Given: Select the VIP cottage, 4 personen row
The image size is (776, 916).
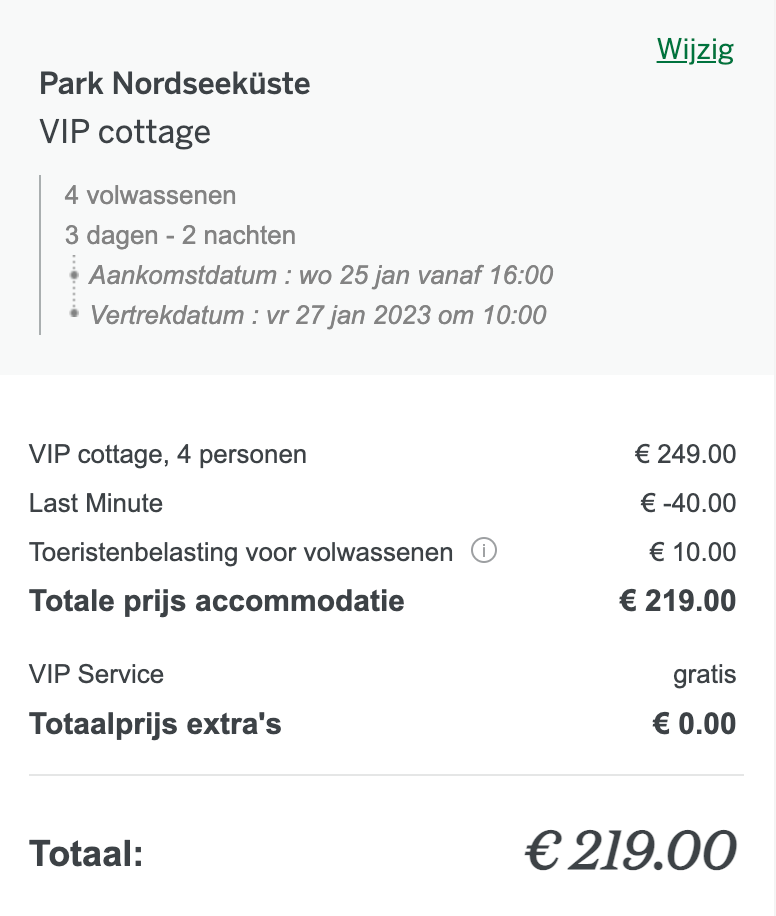Looking at the screenshot, I should point(383,454).
